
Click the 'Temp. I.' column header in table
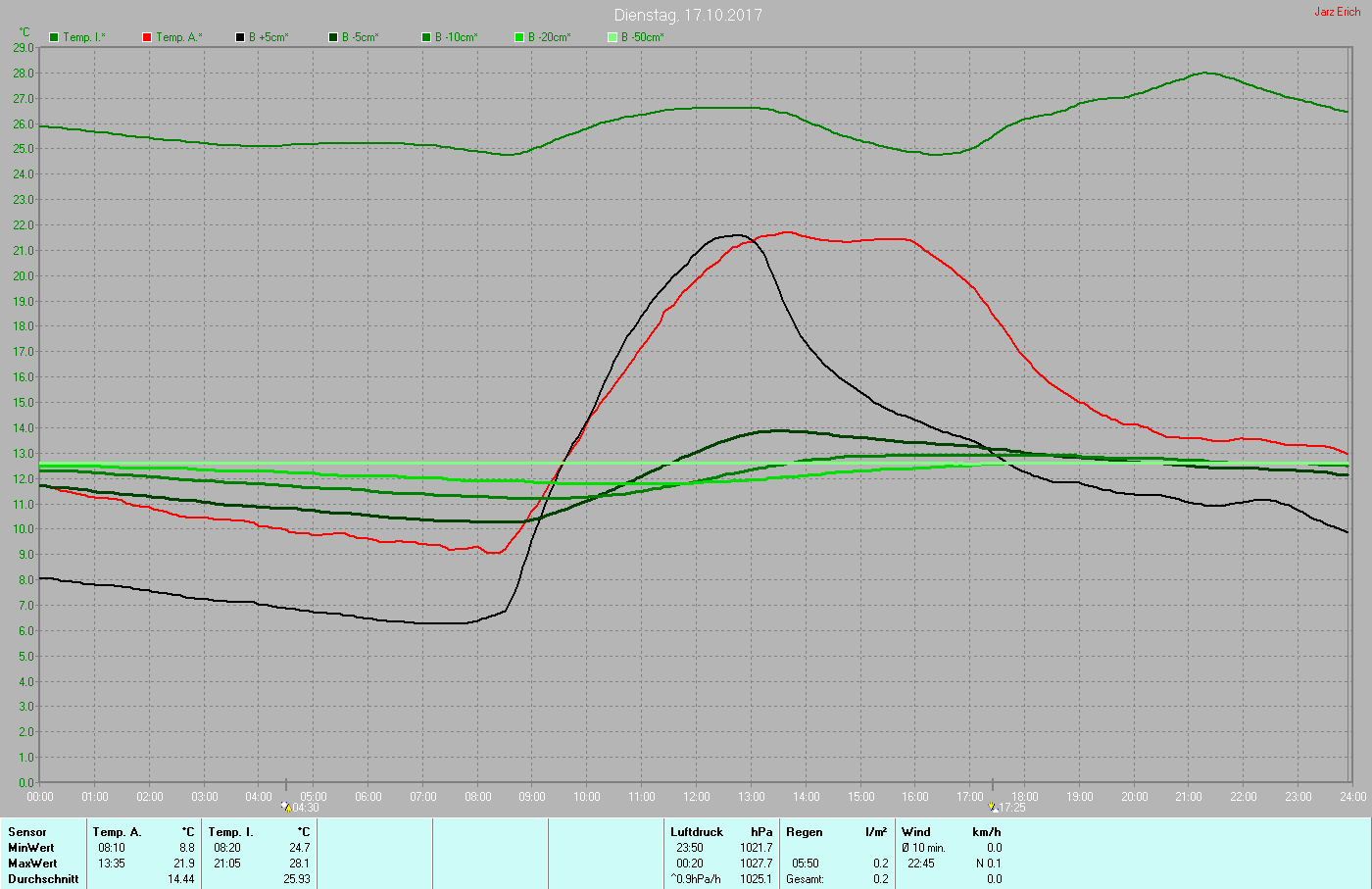click(230, 832)
